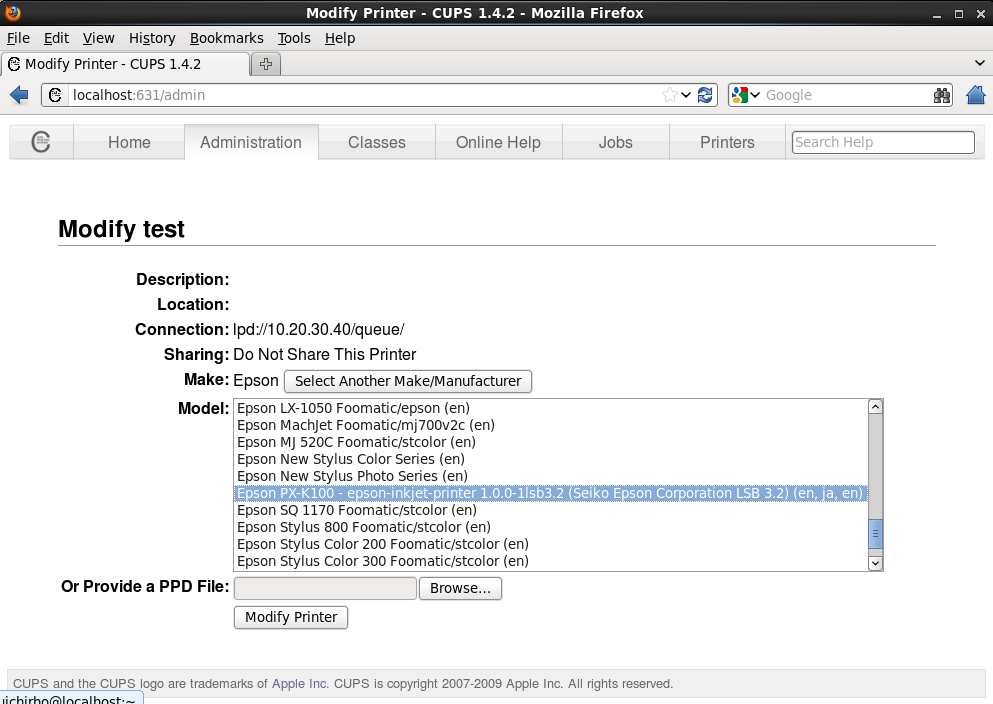
Task: Open the Help menu
Action: coord(340,38)
